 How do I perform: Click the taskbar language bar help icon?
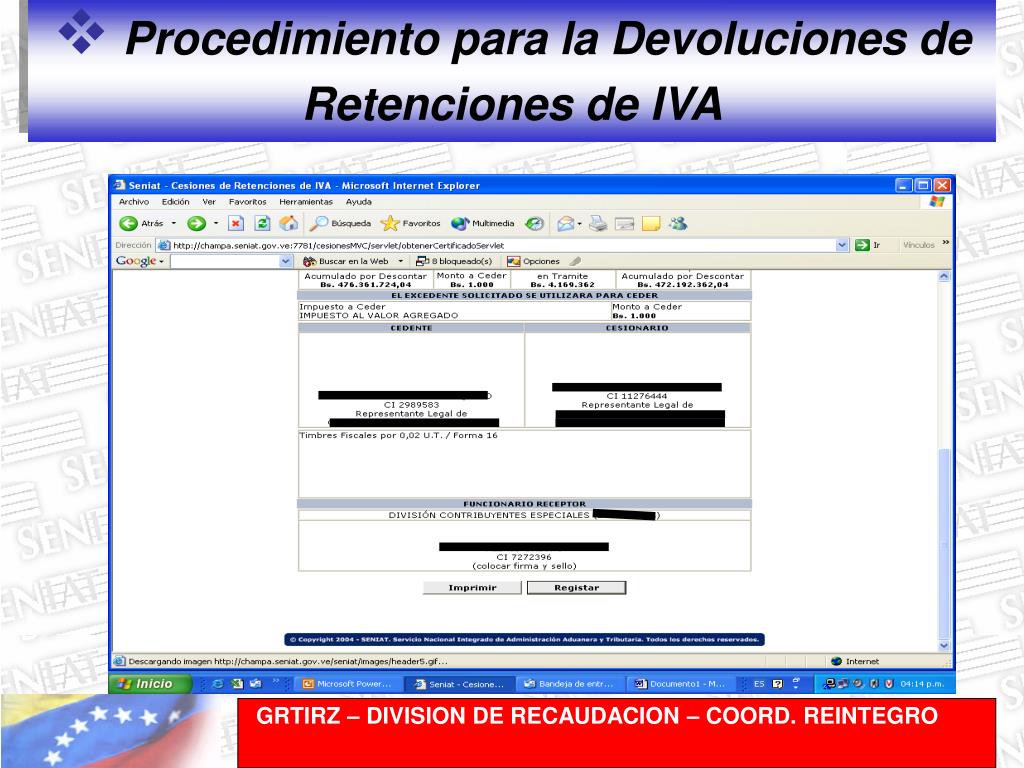(777, 684)
